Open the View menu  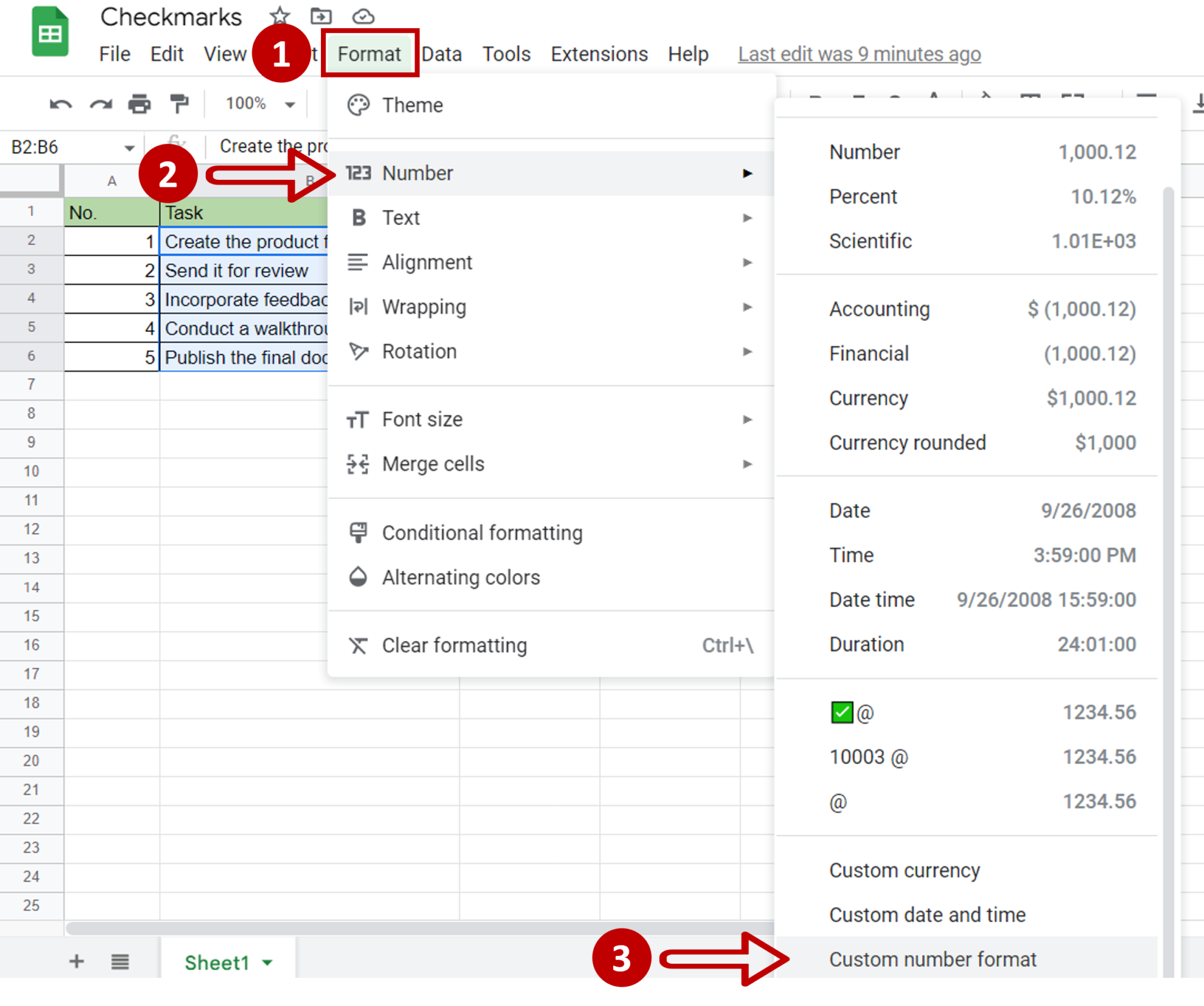pyautogui.click(x=225, y=54)
